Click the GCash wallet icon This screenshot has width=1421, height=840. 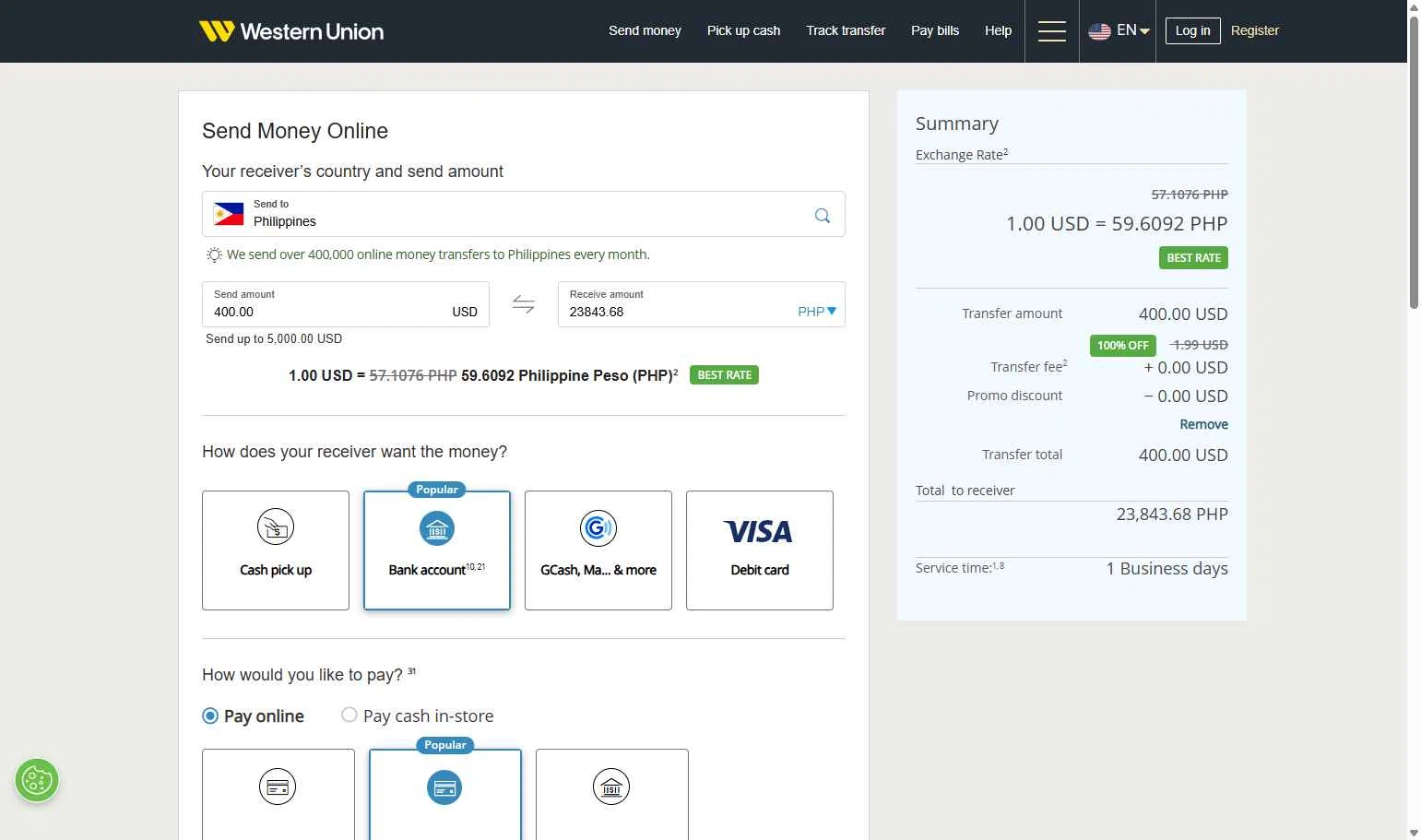598,527
